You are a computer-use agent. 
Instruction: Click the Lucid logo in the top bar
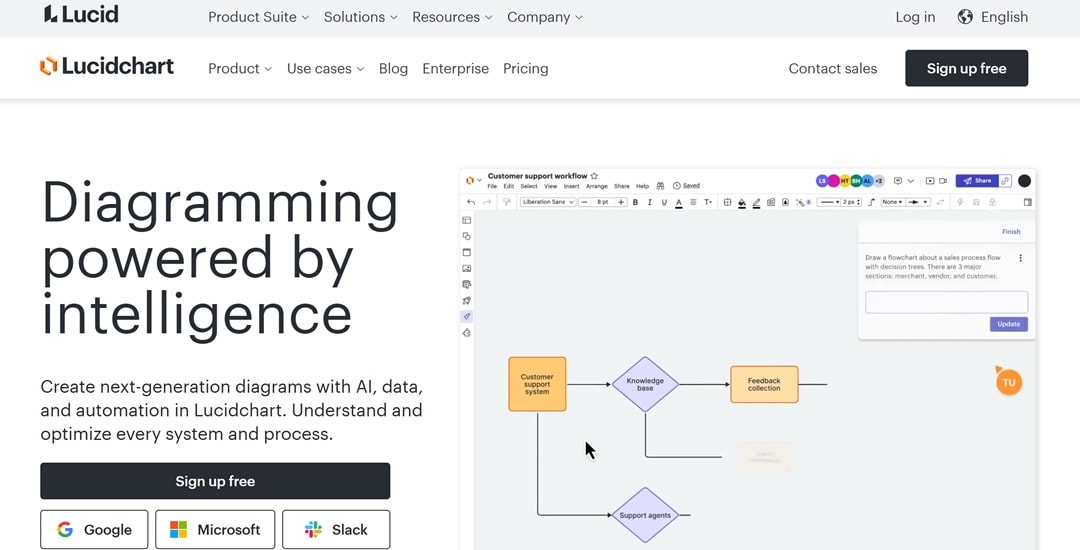tap(81, 14)
